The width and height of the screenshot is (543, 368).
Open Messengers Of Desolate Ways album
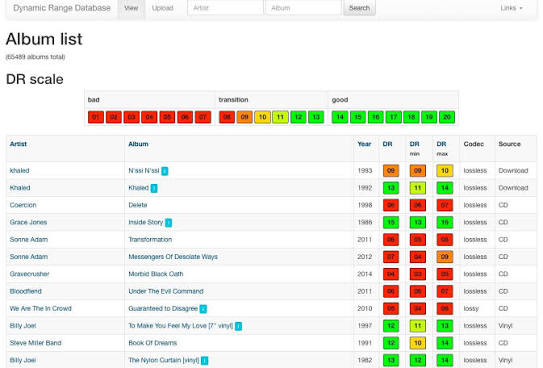tap(173, 257)
